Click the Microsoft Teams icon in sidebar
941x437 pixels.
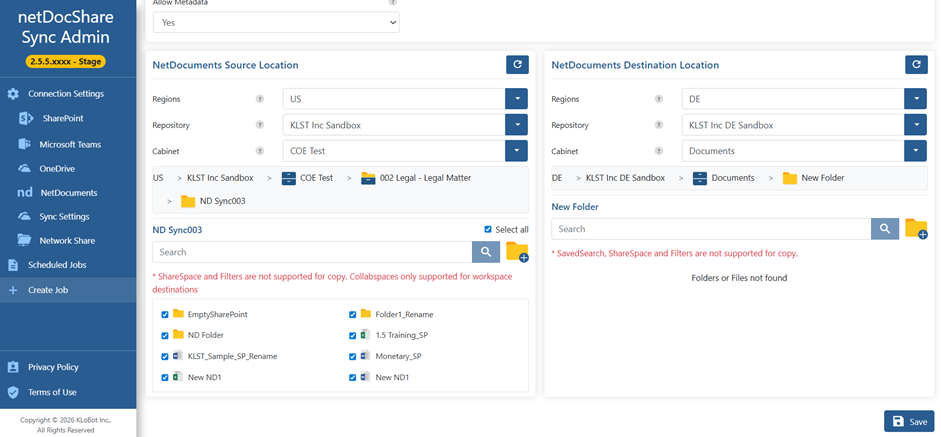coord(25,144)
